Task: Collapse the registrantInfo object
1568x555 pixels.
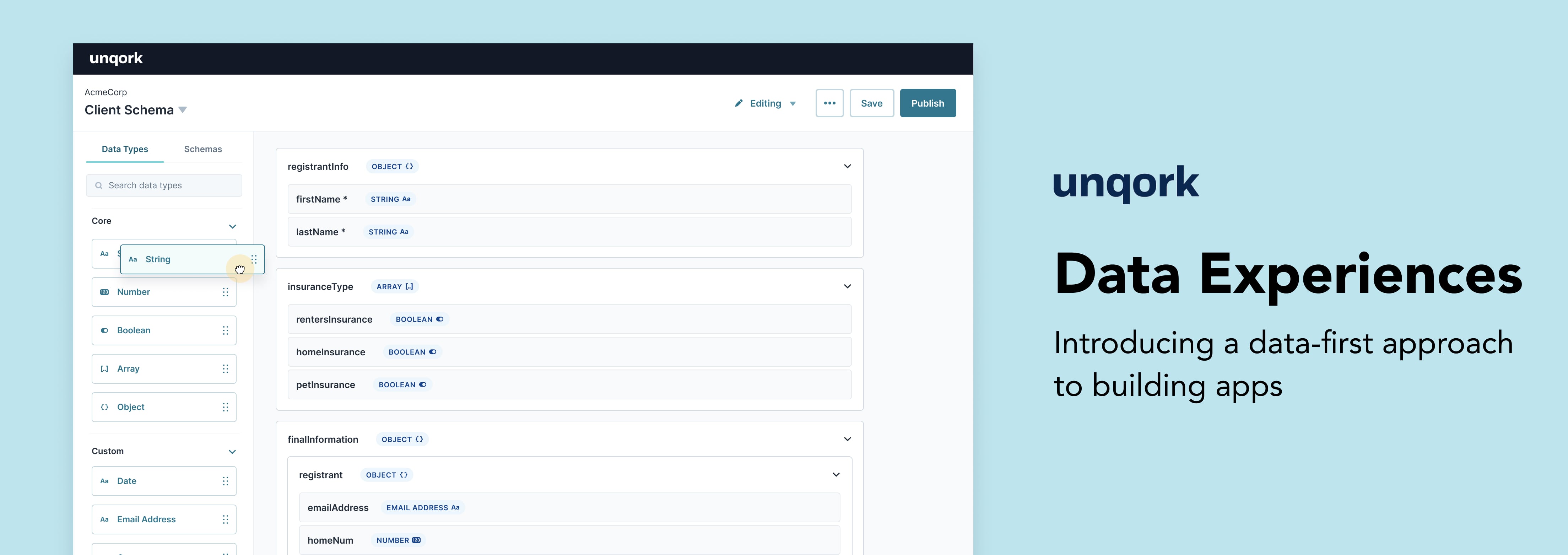Action: (x=847, y=166)
